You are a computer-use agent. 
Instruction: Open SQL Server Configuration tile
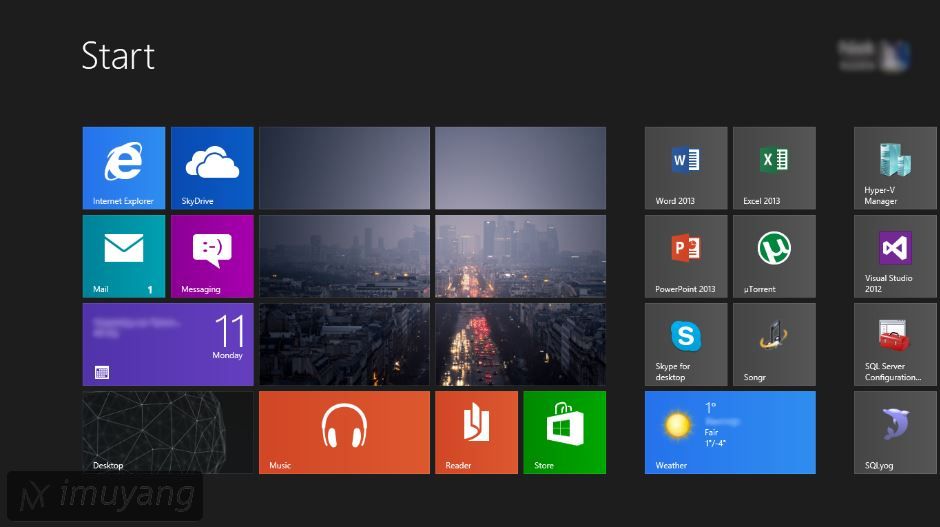click(x=896, y=344)
